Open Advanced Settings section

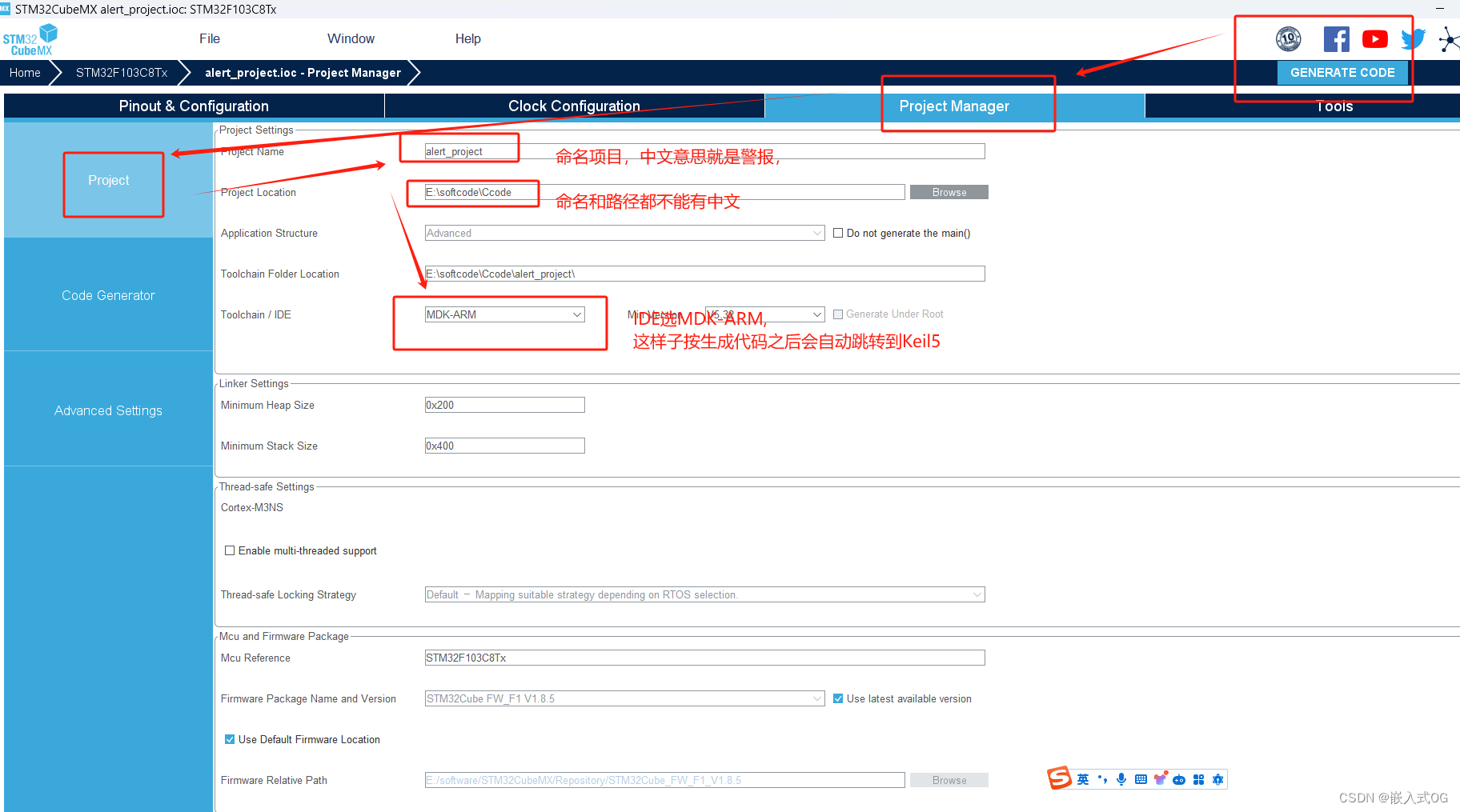coord(108,410)
